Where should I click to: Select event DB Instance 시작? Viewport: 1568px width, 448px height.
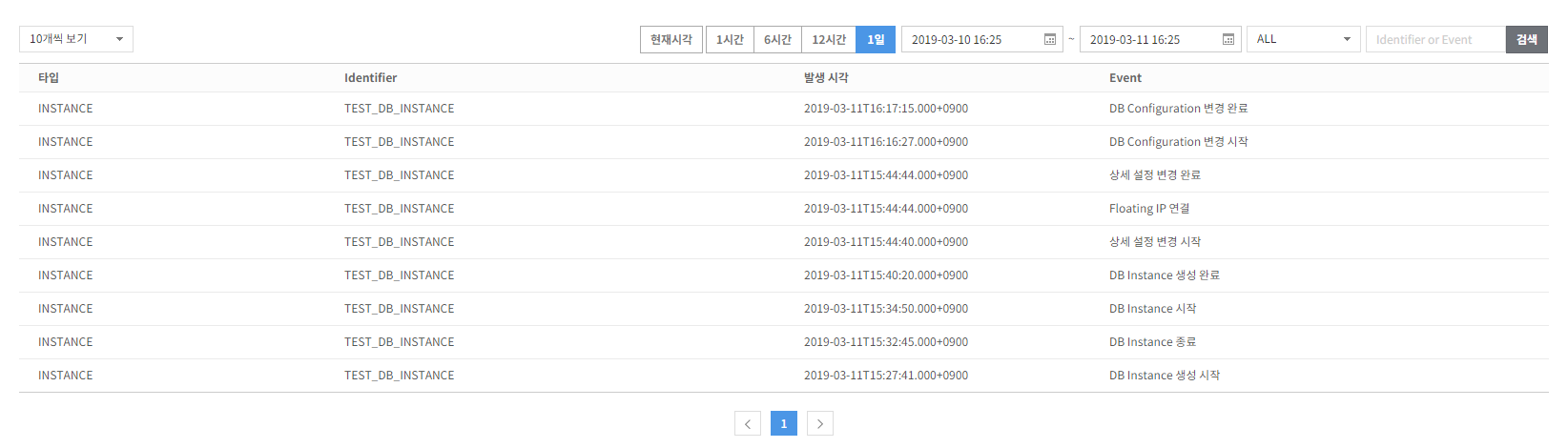pos(1152,309)
